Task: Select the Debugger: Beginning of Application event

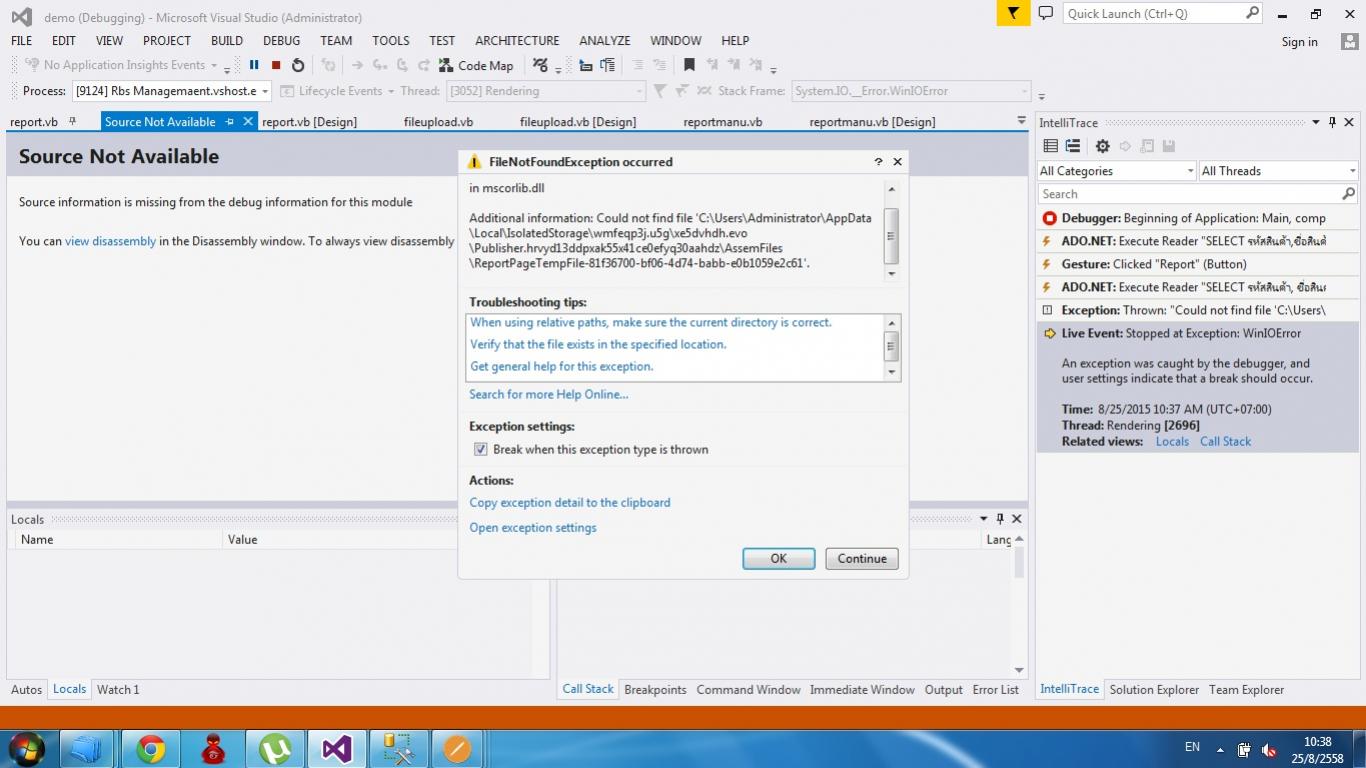Action: 1197,218
